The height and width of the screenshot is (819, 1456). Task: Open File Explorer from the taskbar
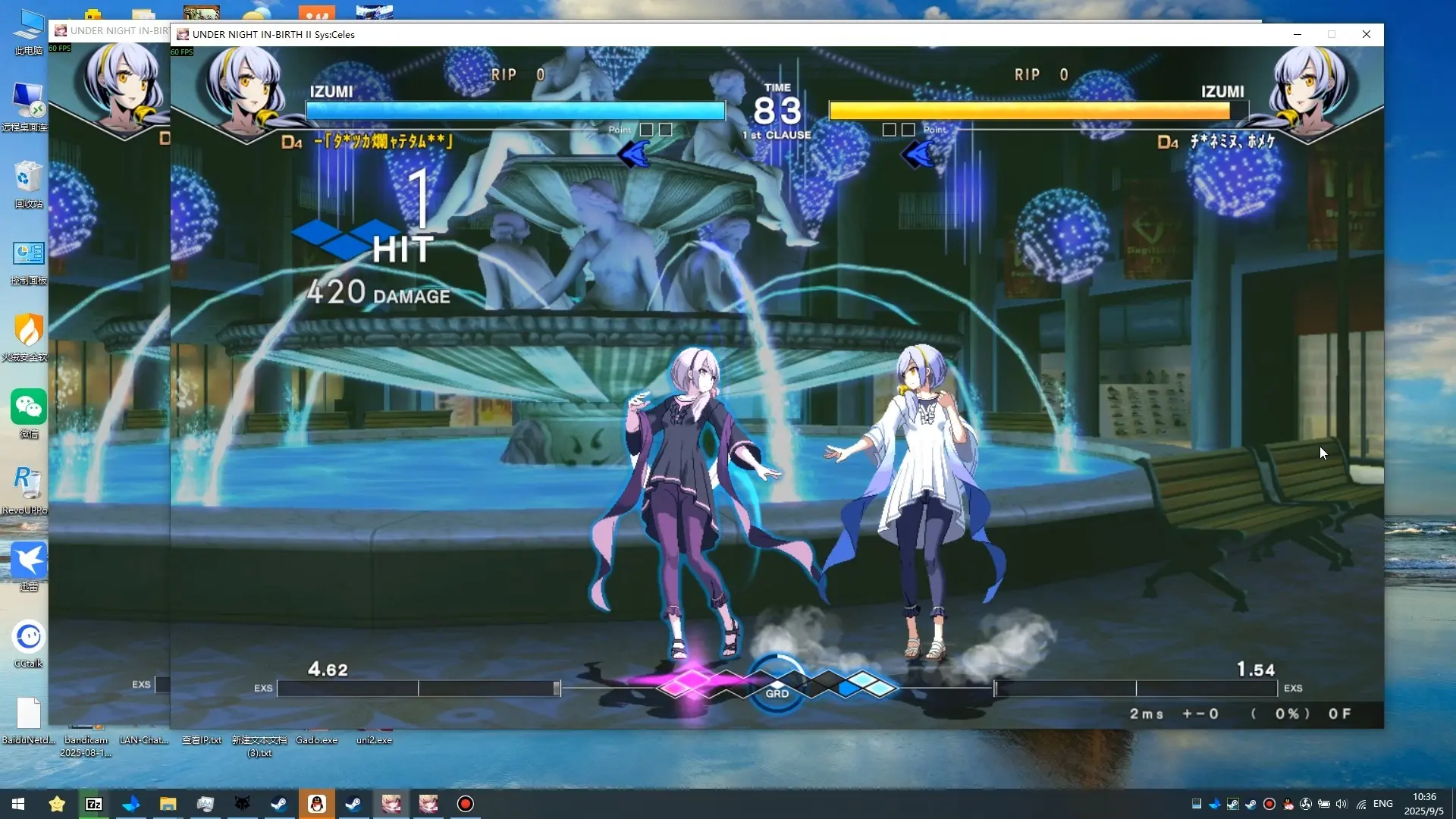(x=168, y=804)
